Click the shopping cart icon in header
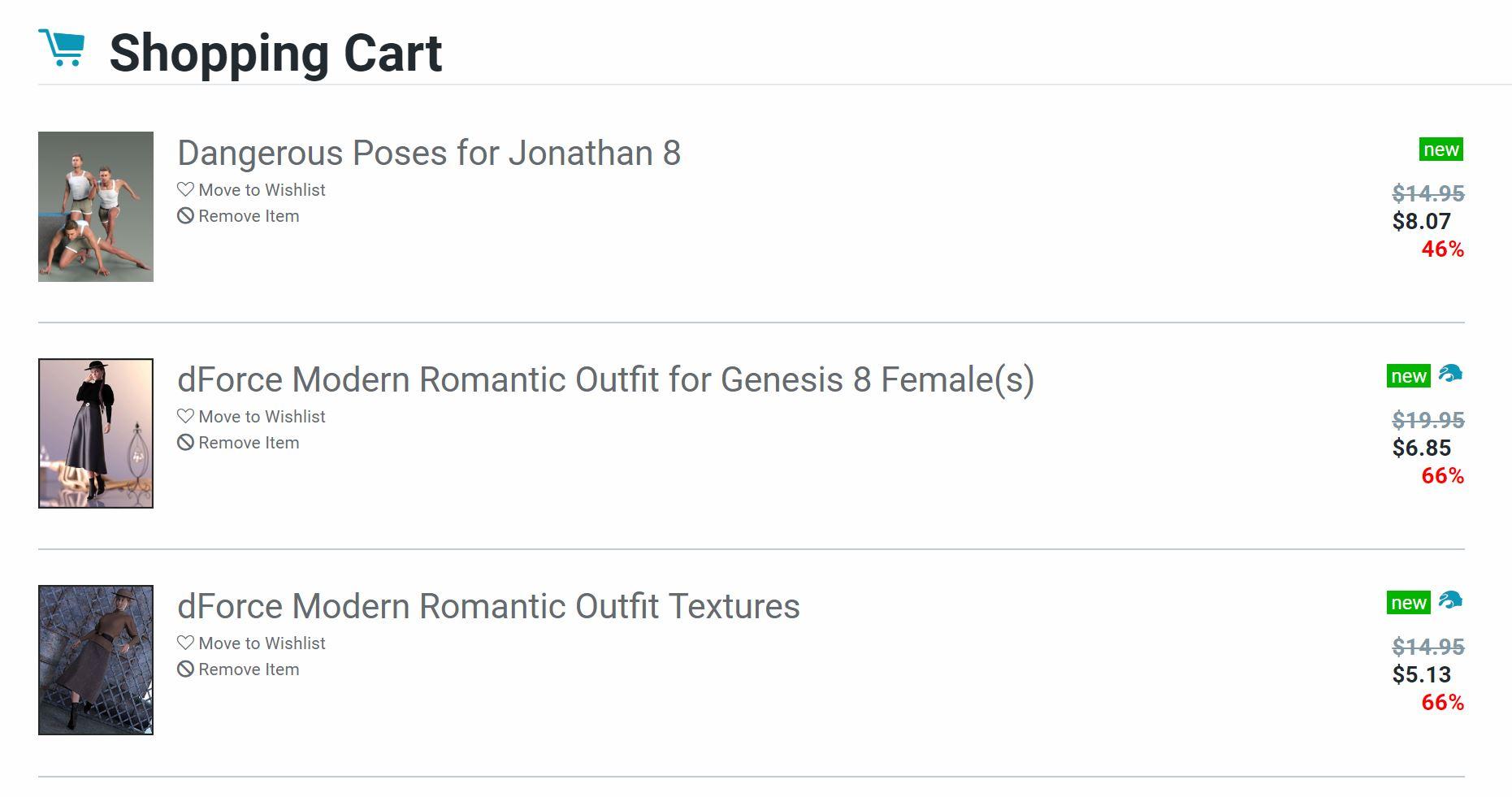Image resolution: width=1512 pixels, height=797 pixels. pyautogui.click(x=62, y=48)
